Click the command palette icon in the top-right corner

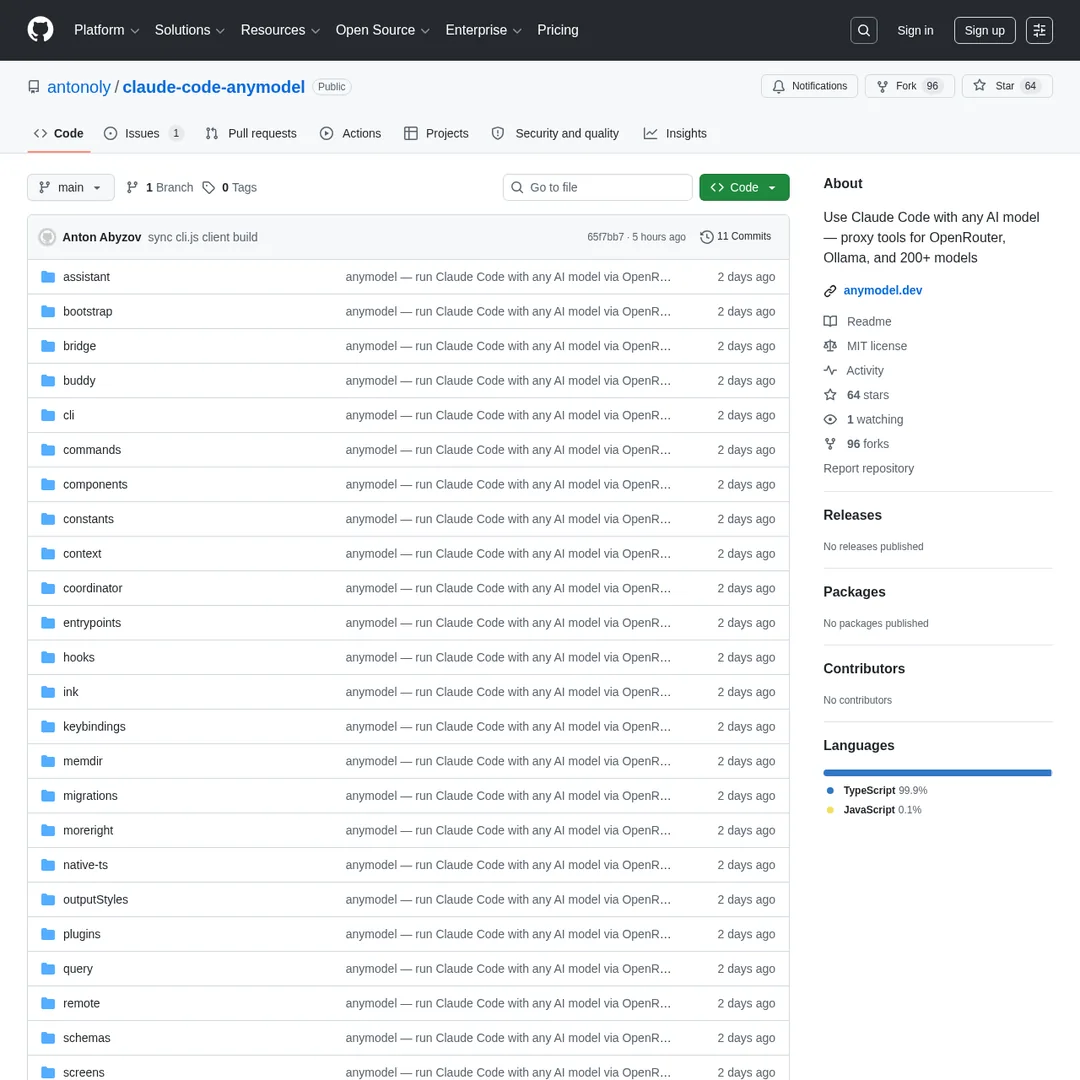[1039, 30]
